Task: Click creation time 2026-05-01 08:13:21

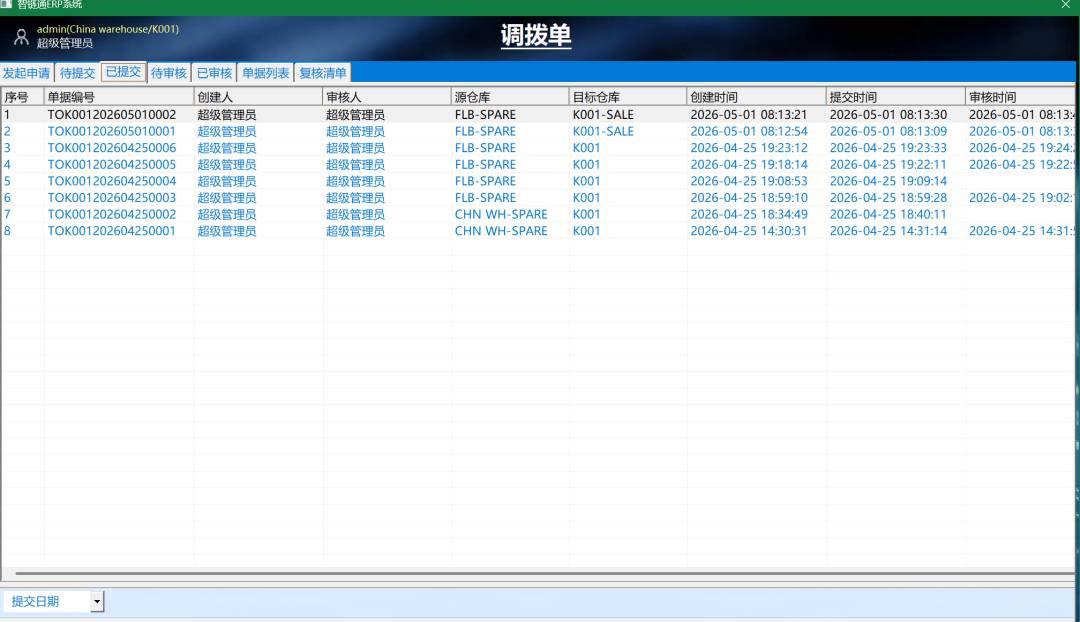Action: pyautogui.click(x=749, y=114)
